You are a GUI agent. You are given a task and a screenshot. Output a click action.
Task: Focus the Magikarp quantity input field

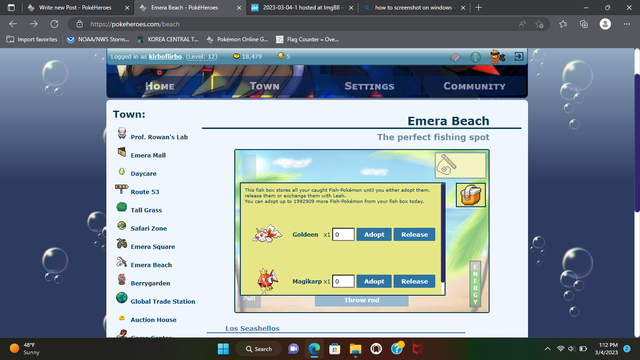point(343,281)
